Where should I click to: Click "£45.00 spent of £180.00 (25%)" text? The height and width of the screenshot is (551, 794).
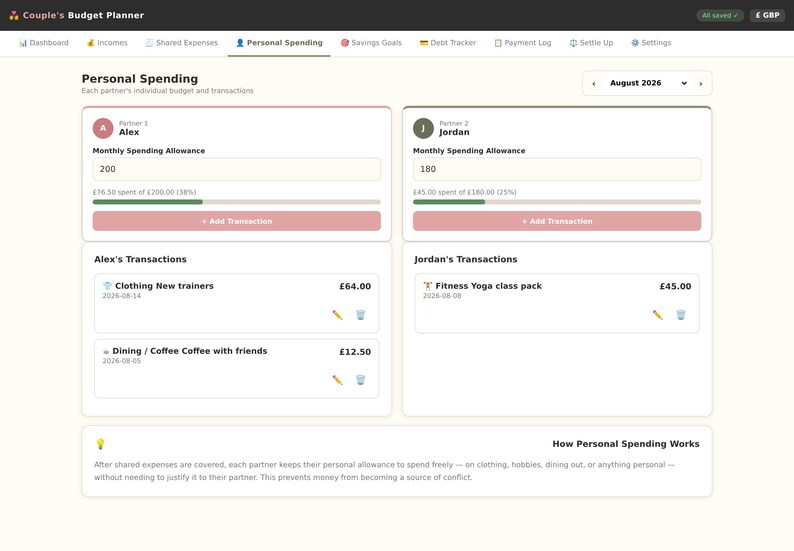[465, 192]
